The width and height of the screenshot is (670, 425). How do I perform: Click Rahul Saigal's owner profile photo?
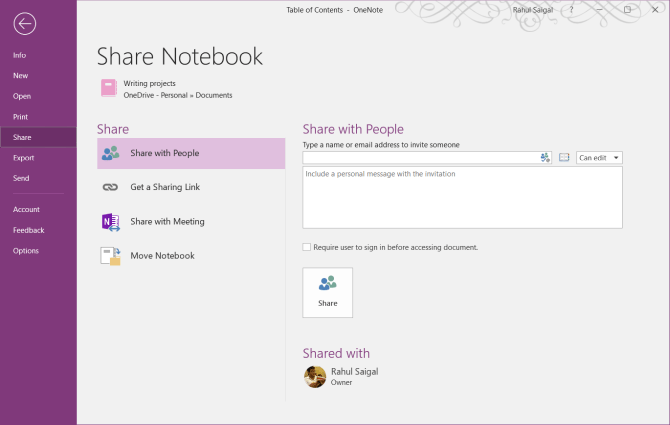point(315,376)
